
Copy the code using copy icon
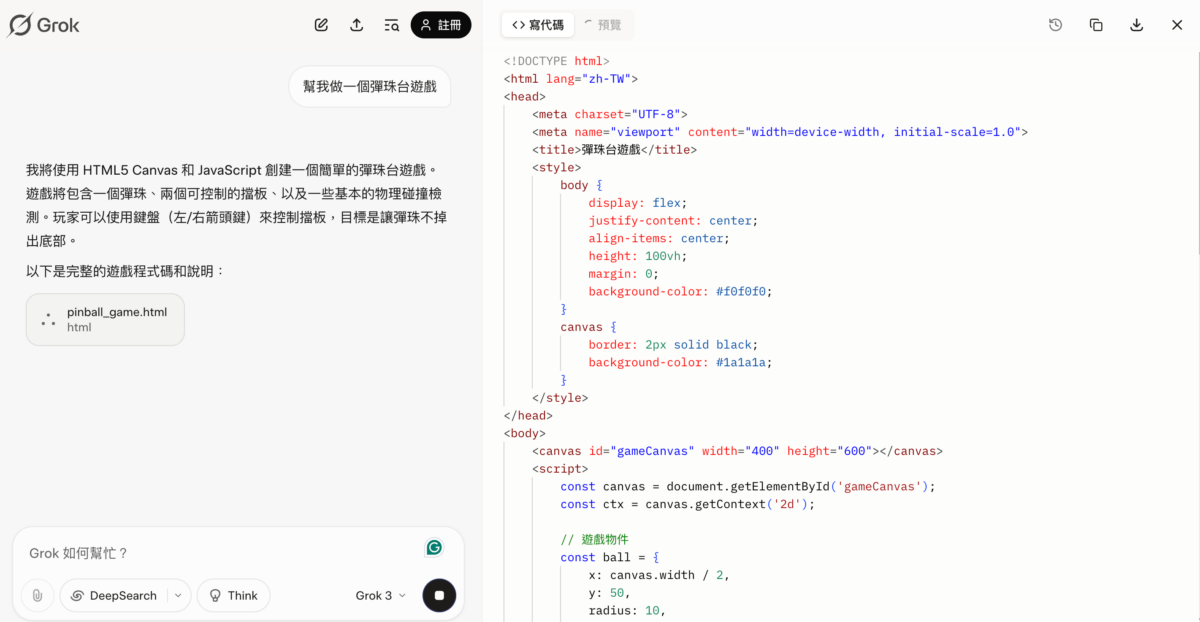1096,24
